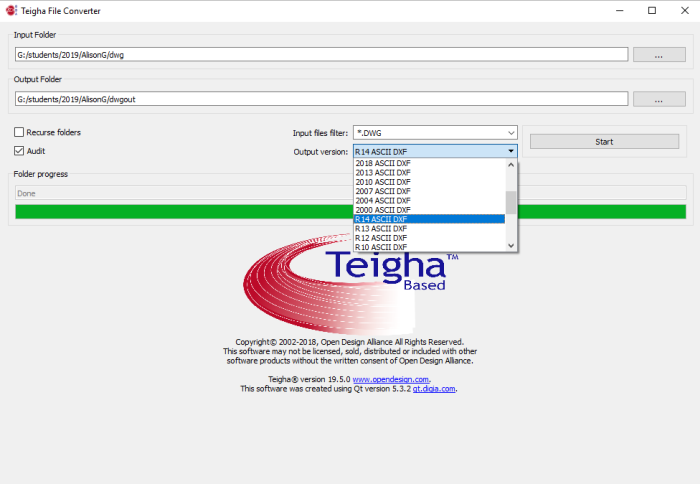
Task: Click the Teigha app icon in title bar
Action: [11, 10]
